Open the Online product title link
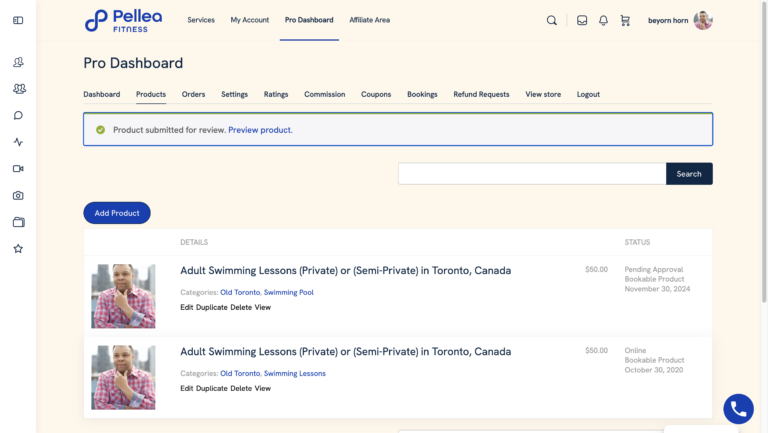 point(345,352)
